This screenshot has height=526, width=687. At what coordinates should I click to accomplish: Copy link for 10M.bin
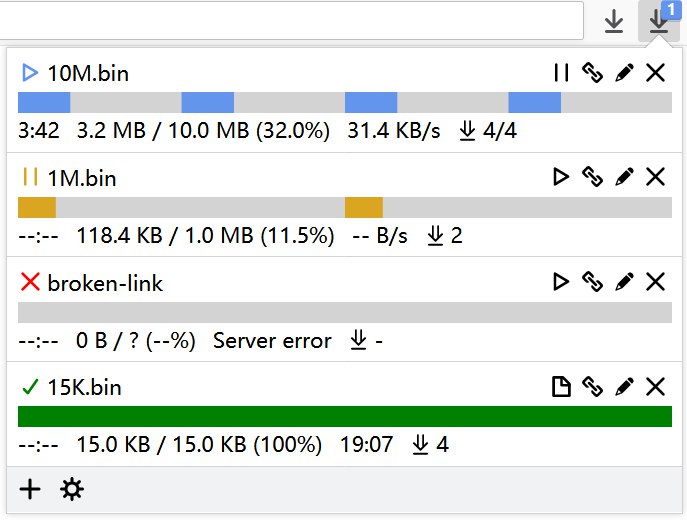(x=593, y=73)
